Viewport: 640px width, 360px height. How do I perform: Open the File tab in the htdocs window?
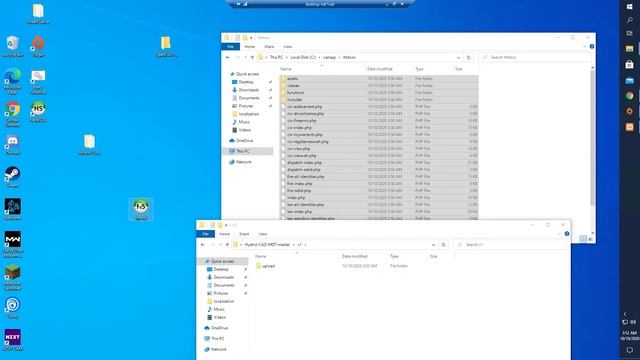coord(231,47)
